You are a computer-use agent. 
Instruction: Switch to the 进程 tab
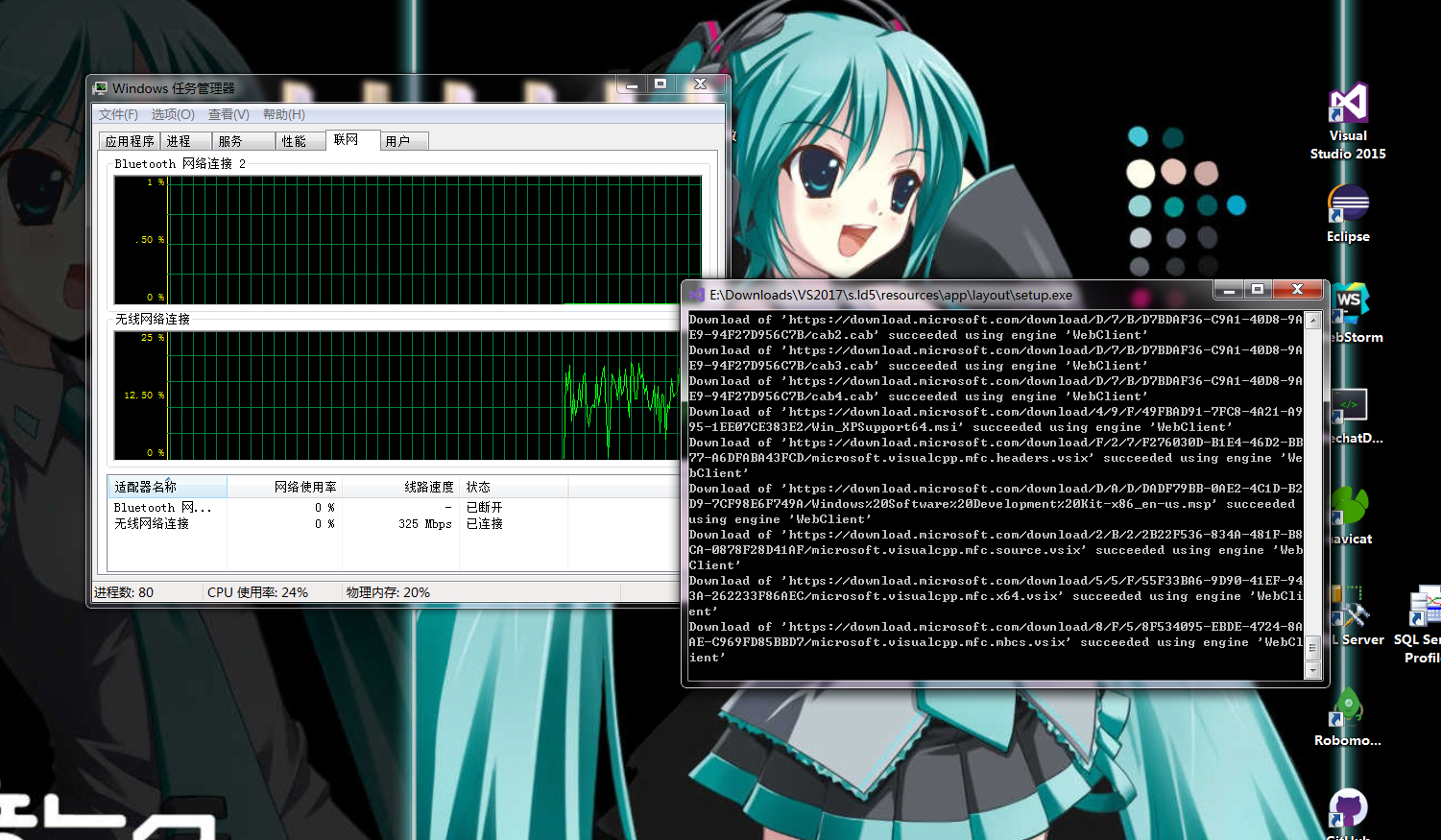coord(185,141)
